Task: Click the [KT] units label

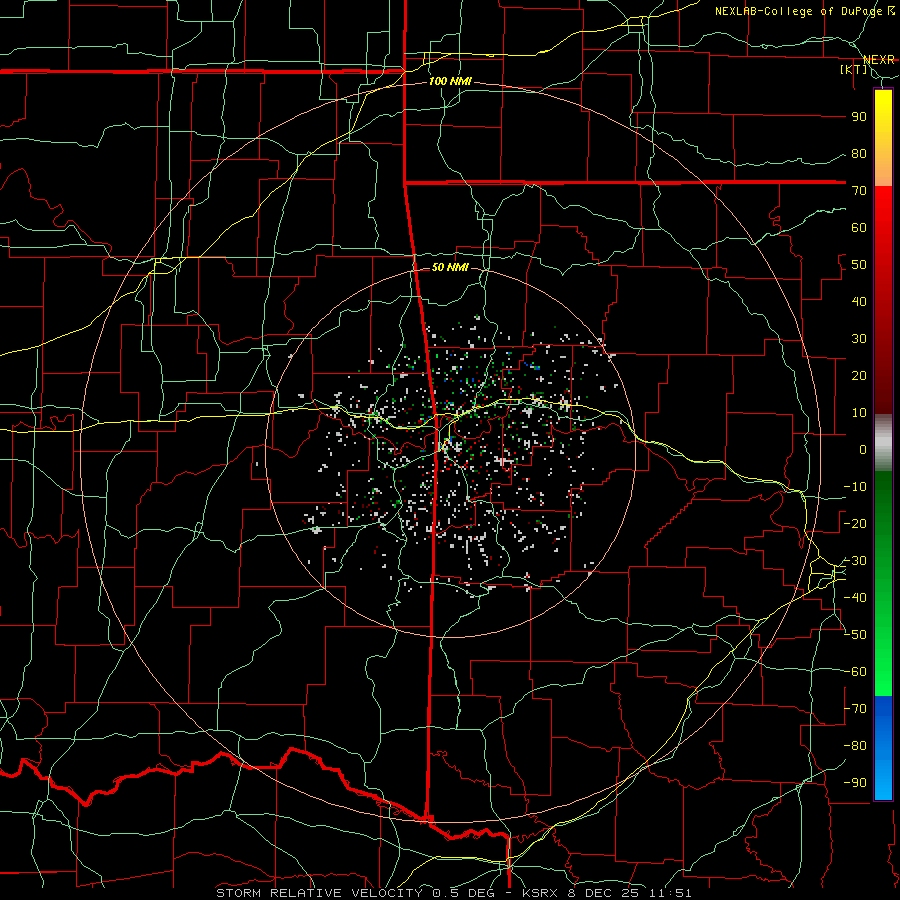Action: click(854, 69)
